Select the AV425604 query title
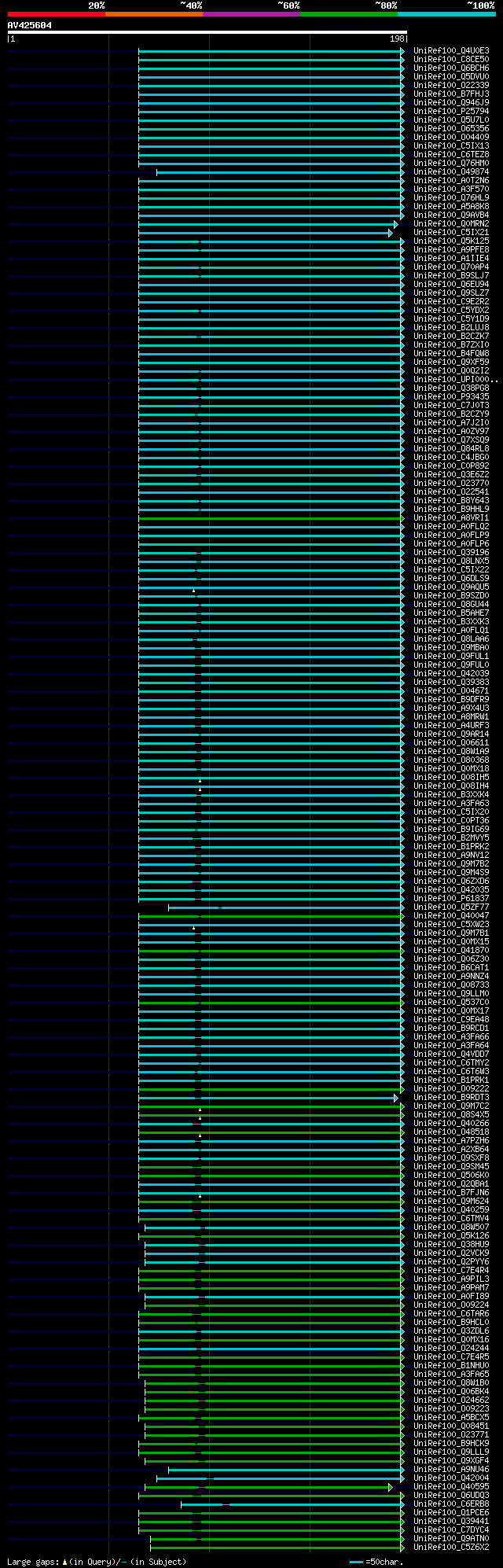Viewport: 503px width, 1568px height. 30,25
